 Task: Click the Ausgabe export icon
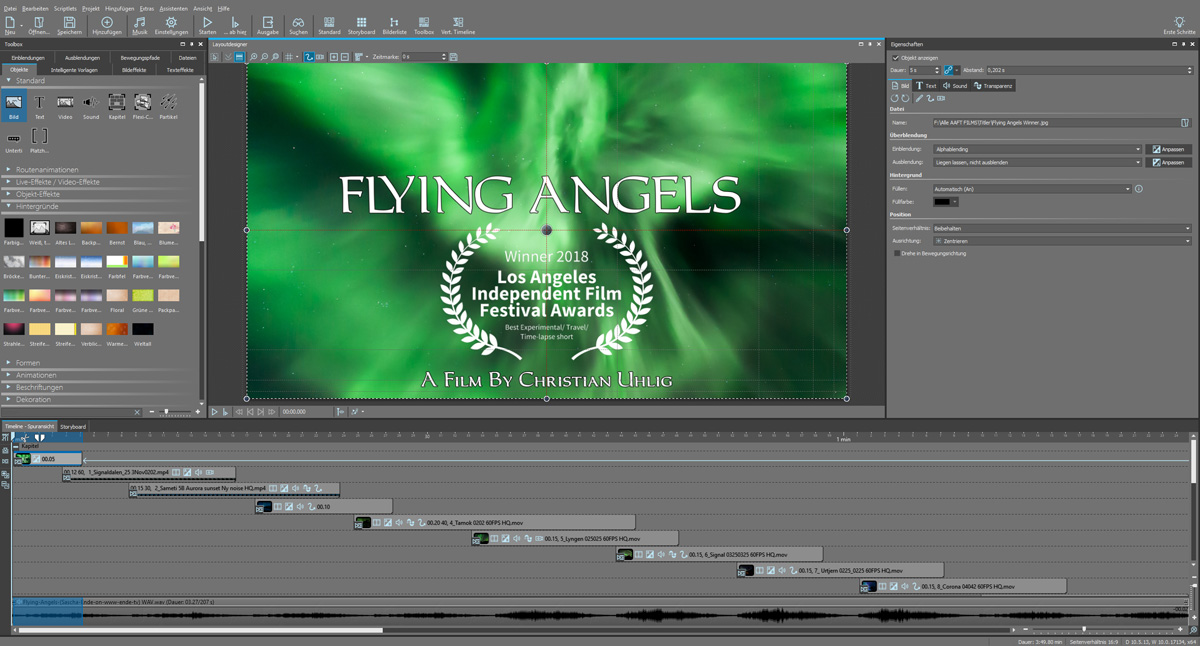tap(268, 24)
